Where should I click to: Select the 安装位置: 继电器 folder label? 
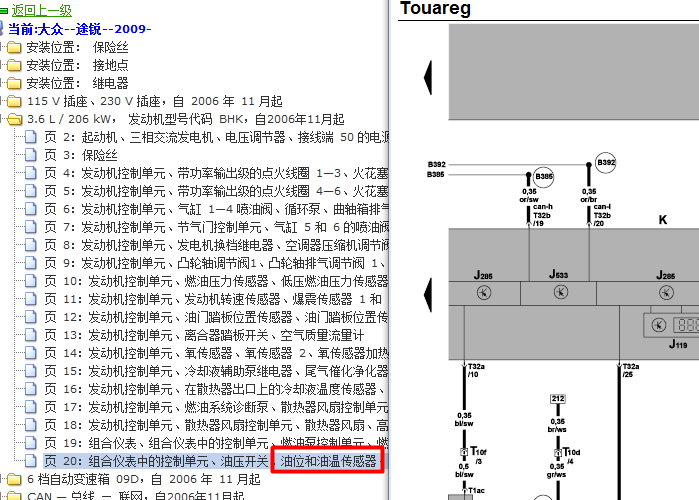78,83
